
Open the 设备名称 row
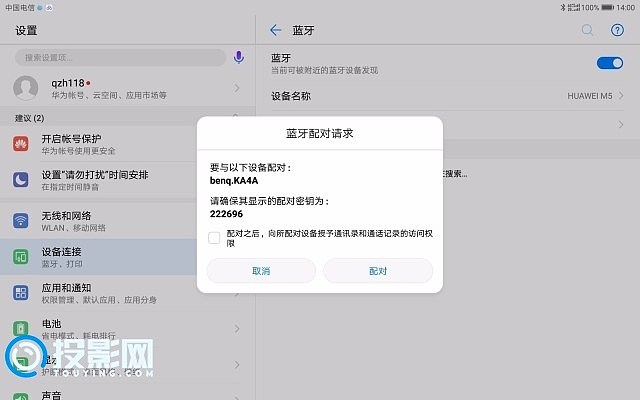(447, 96)
